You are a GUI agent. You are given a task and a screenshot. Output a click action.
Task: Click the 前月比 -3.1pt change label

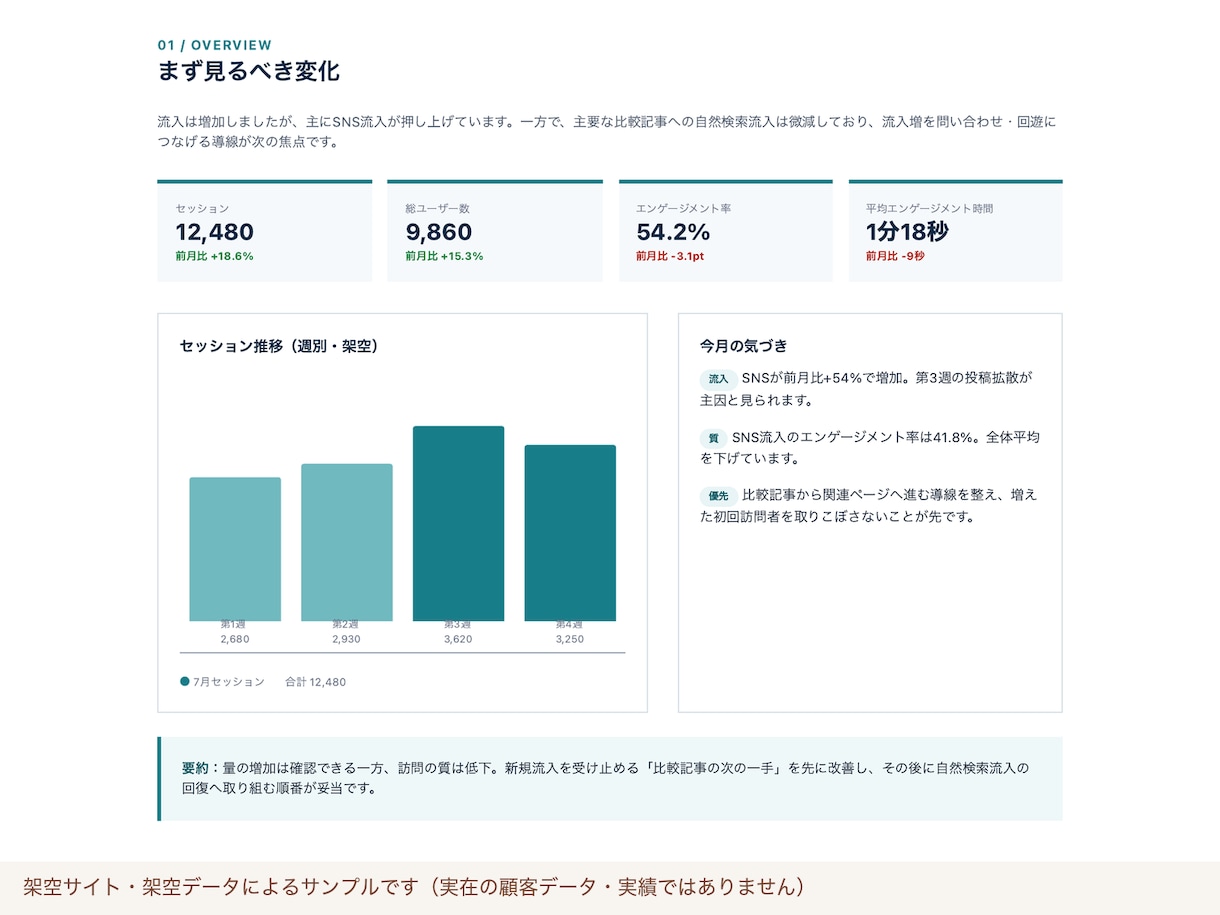tap(671, 256)
